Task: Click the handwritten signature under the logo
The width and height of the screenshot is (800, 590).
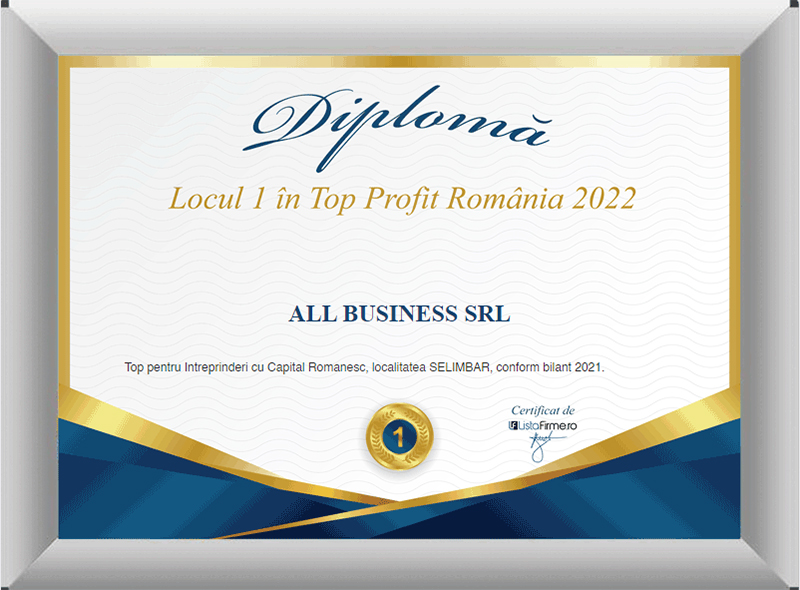Action: (541, 446)
